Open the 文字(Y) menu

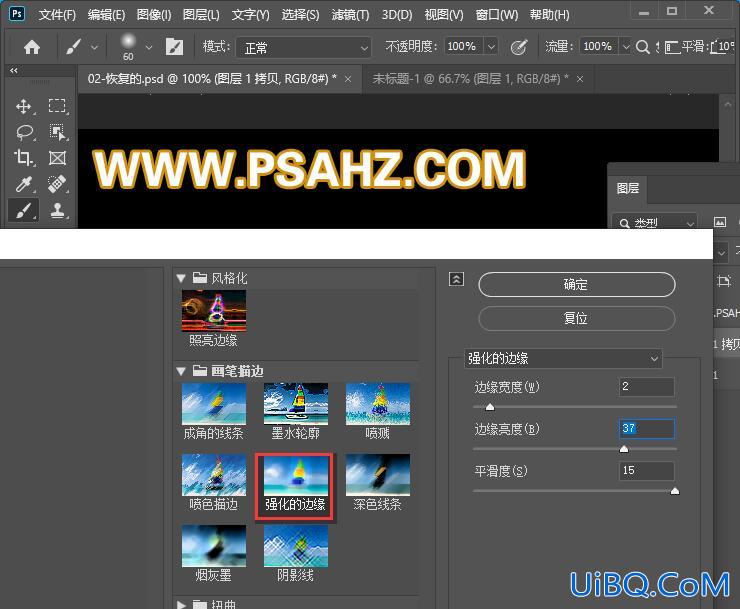point(251,15)
